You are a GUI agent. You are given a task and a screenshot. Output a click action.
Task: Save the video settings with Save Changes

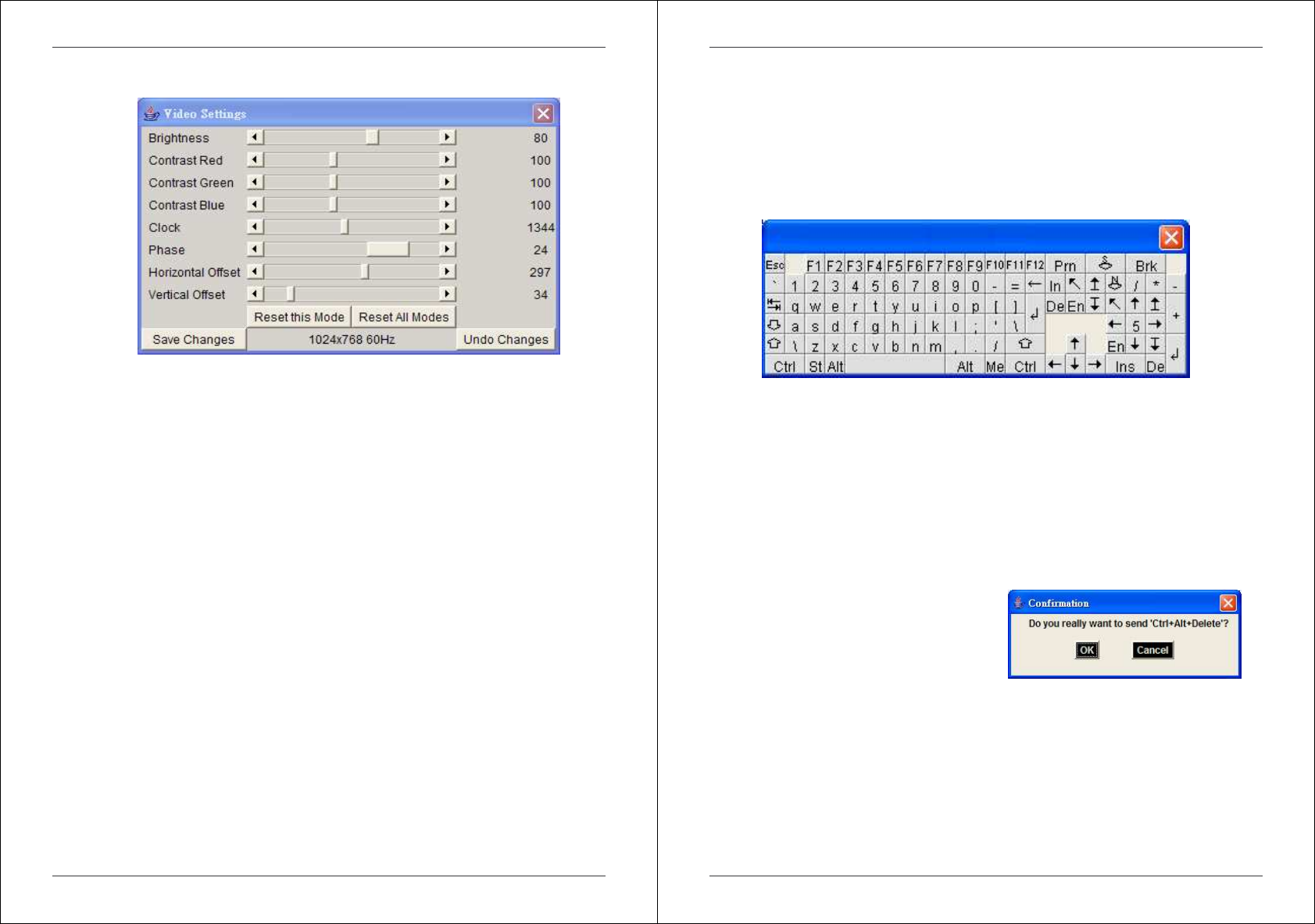click(x=194, y=340)
